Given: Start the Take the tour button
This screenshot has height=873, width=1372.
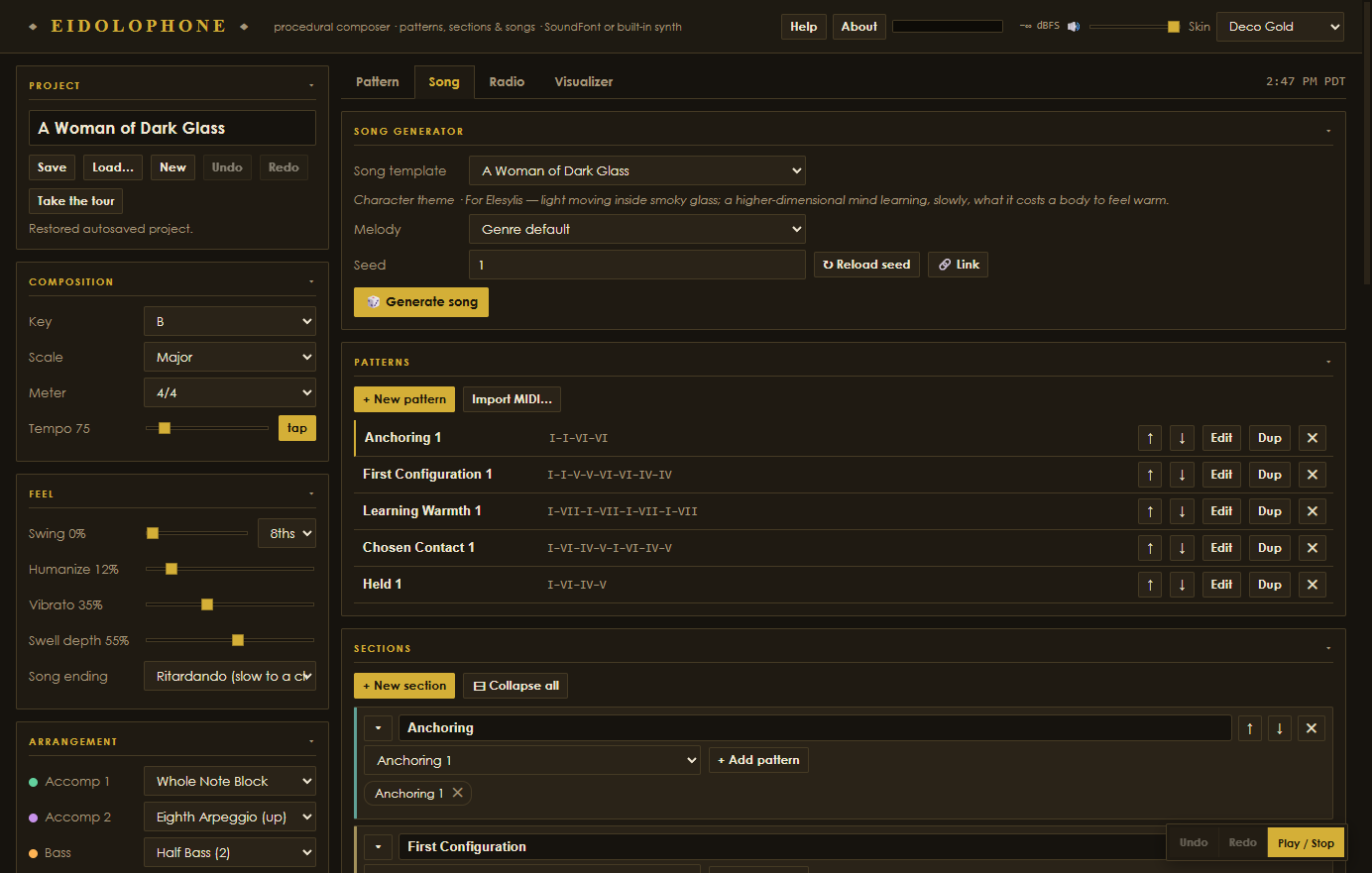Looking at the screenshot, I should (x=76, y=201).
